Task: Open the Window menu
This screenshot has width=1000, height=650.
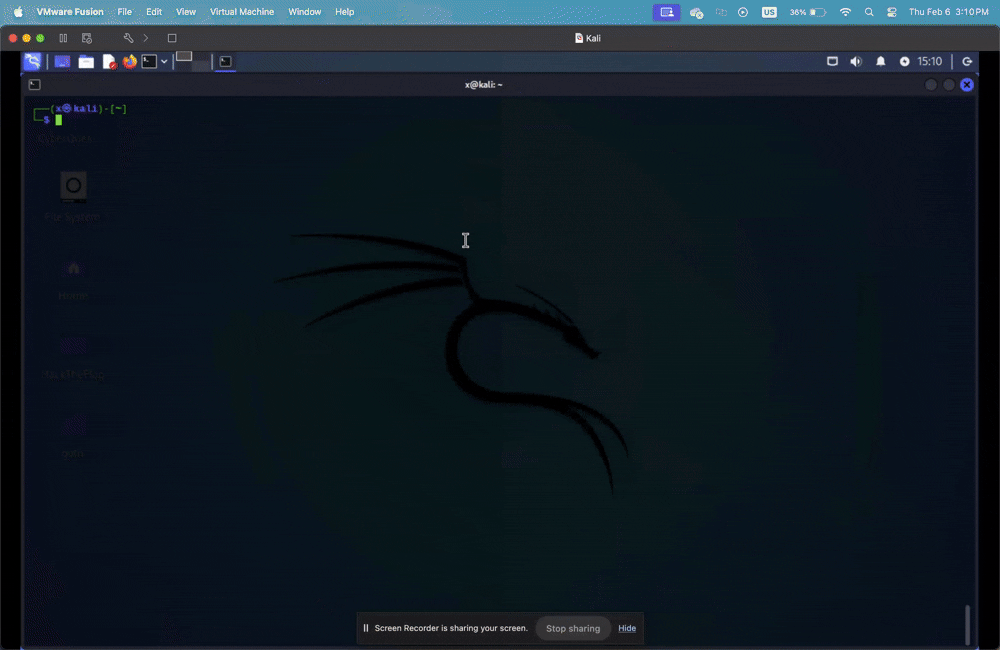Action: (x=304, y=11)
